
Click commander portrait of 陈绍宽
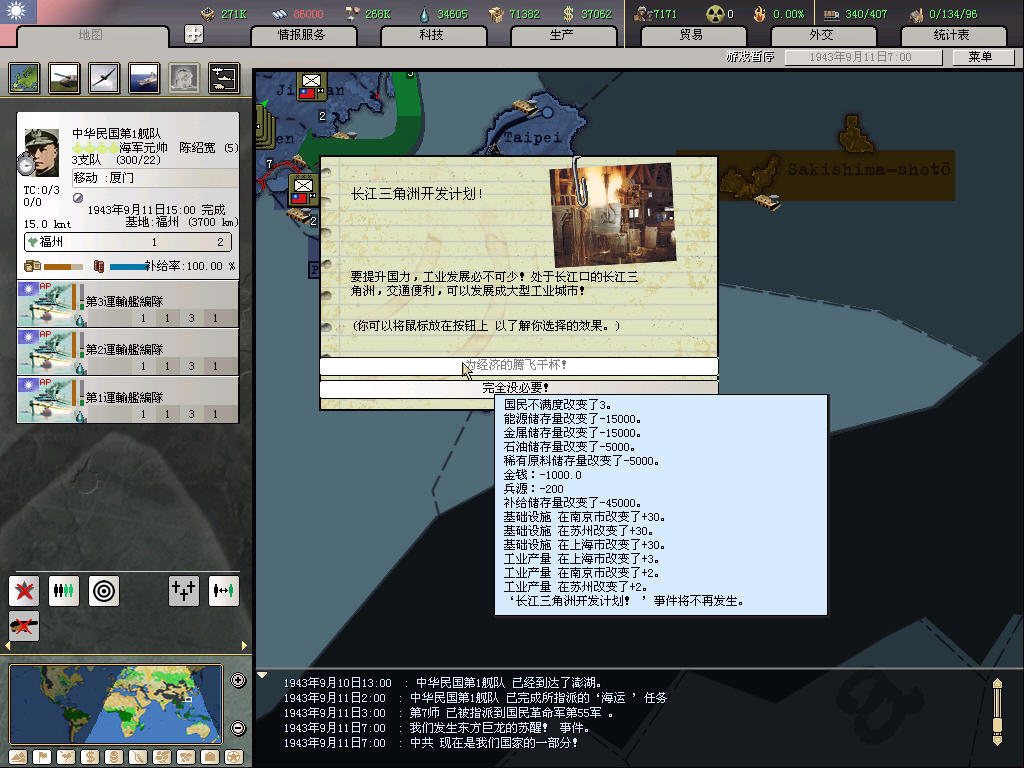click(42, 153)
